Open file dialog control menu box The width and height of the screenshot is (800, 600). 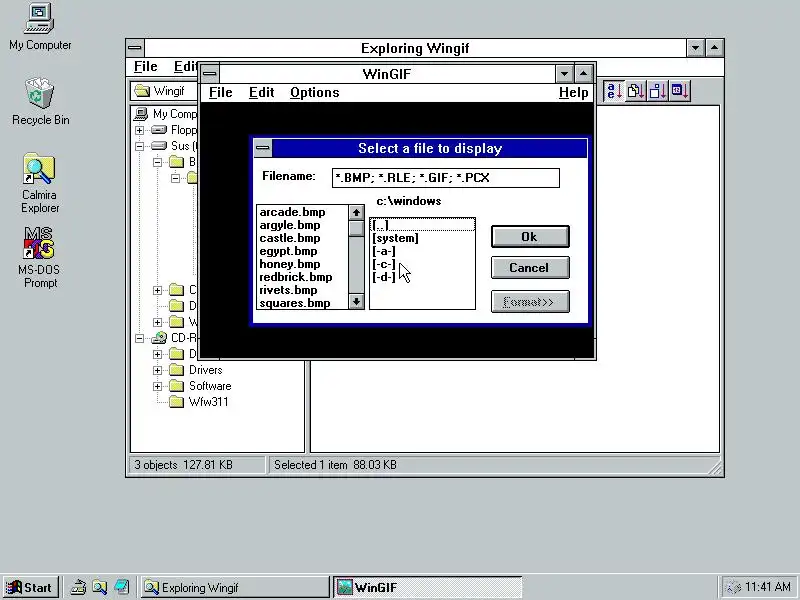coord(263,148)
